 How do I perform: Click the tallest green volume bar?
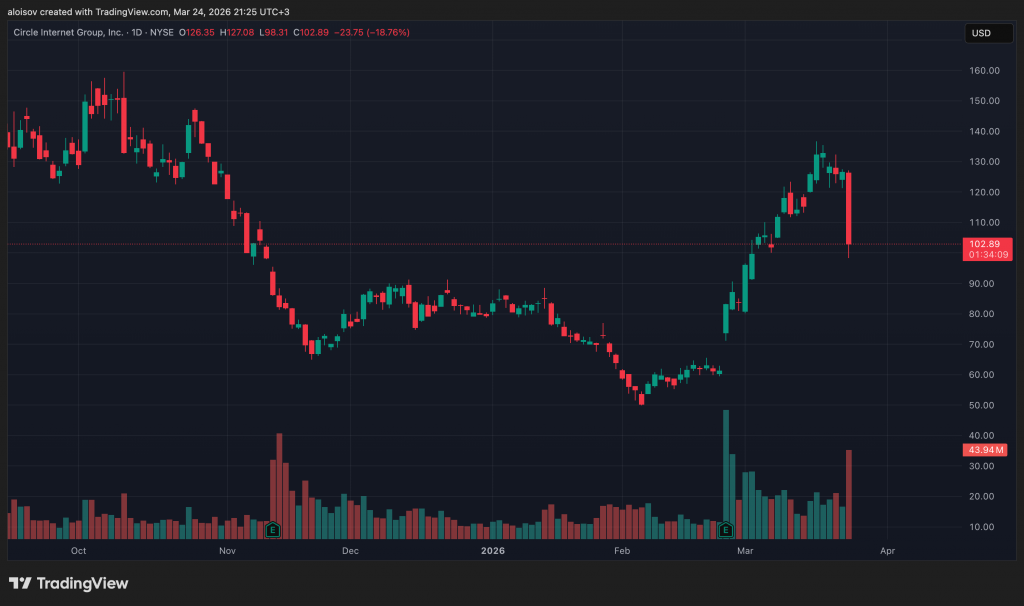[726, 470]
